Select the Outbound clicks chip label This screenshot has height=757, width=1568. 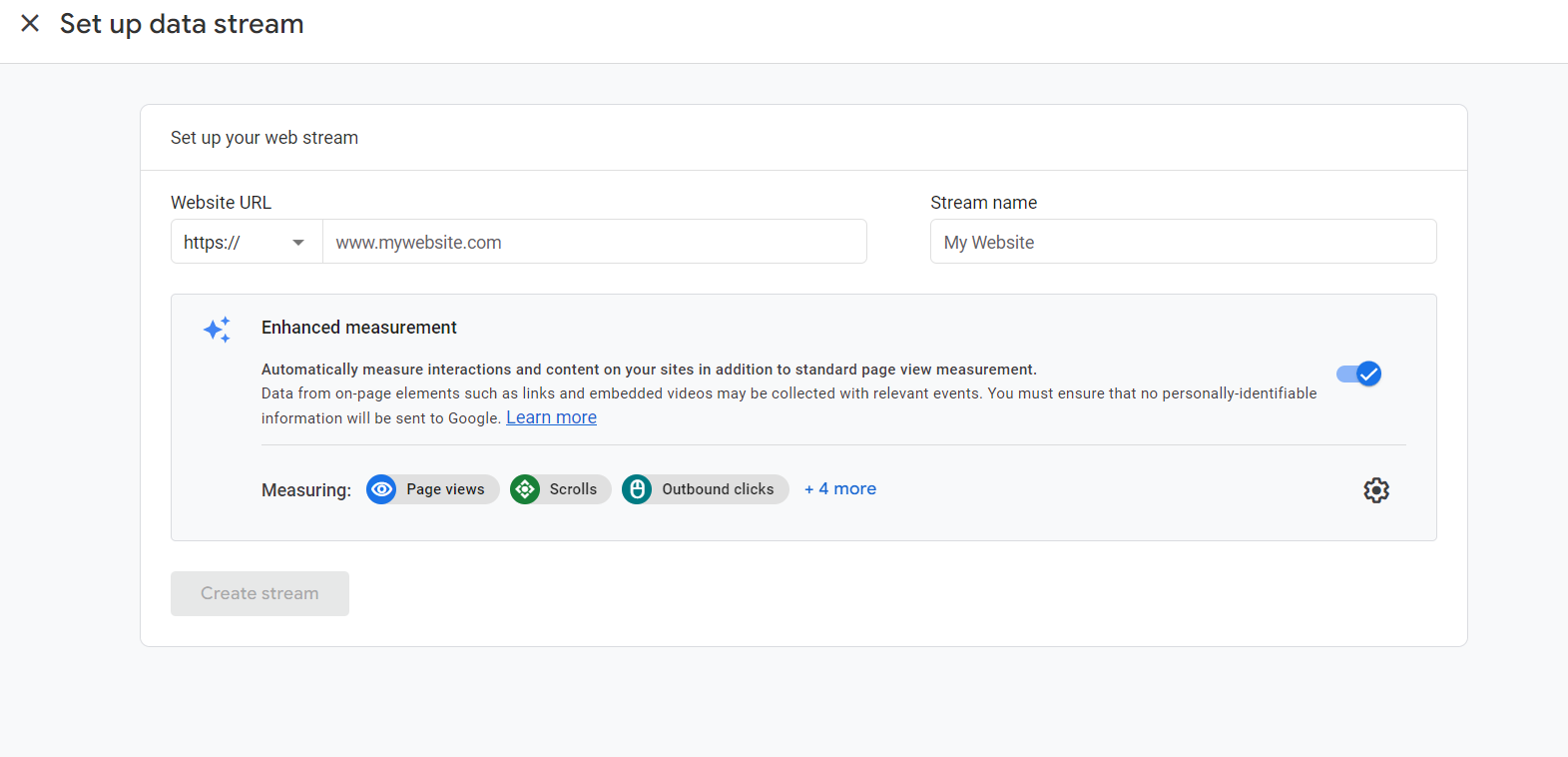click(718, 489)
